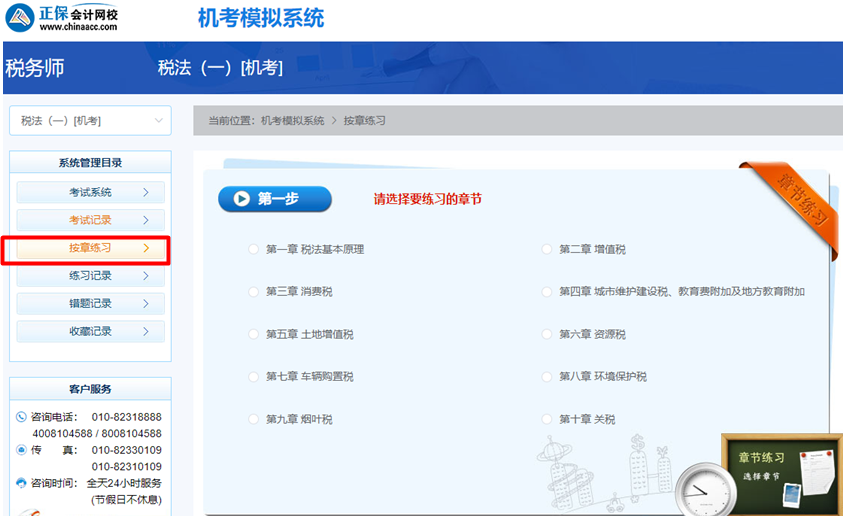
Task: Select 第一章 税法基本原理 radio button
Action: [253, 249]
